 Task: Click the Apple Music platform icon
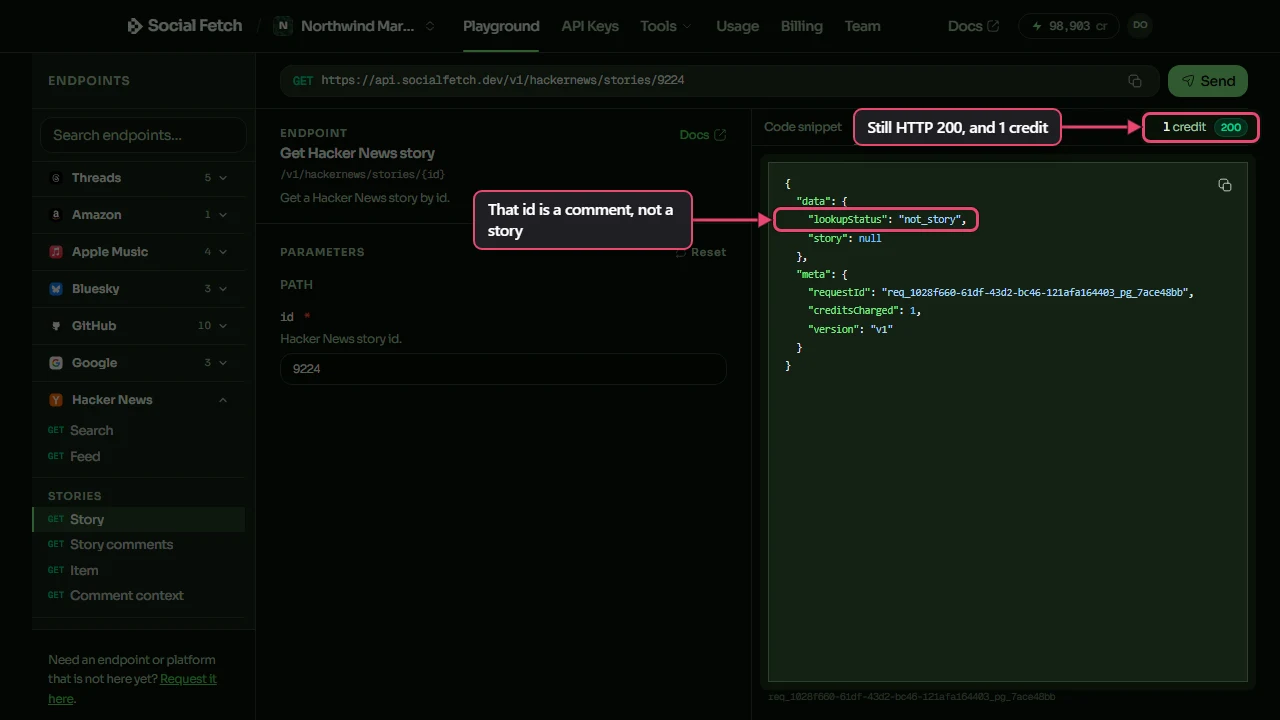click(56, 252)
